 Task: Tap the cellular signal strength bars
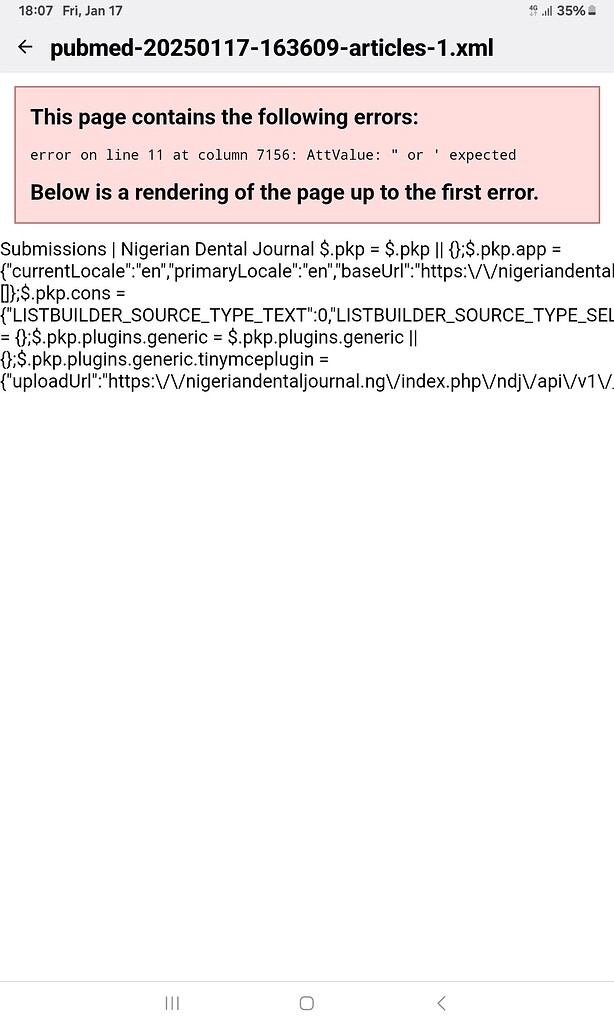click(546, 11)
